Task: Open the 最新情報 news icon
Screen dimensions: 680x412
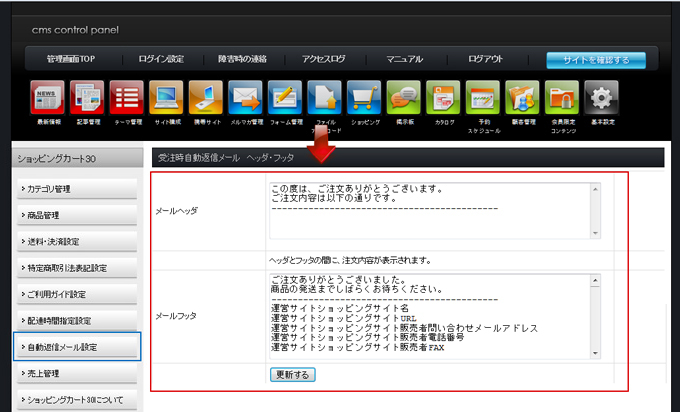Action: (x=47, y=98)
